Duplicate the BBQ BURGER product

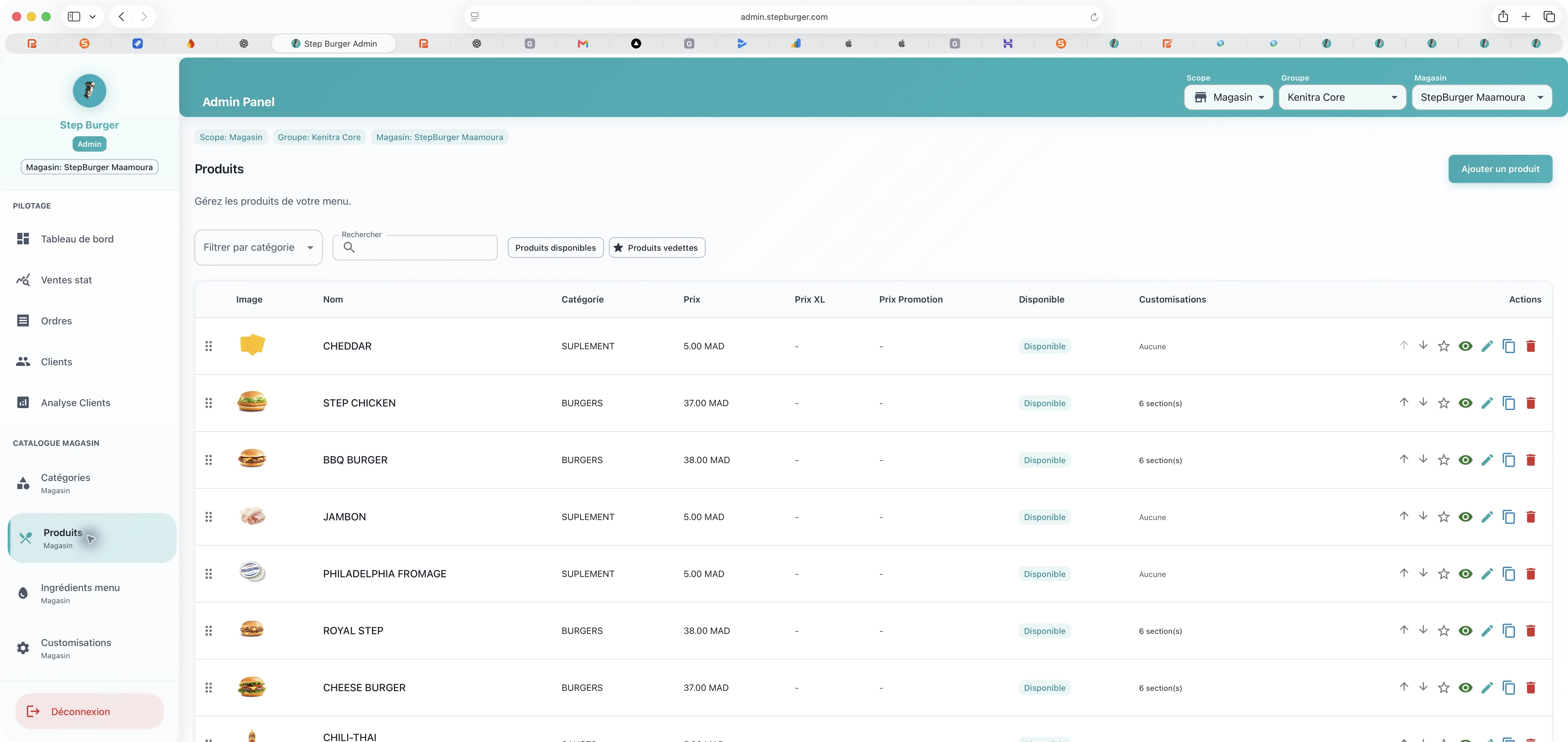coord(1509,460)
